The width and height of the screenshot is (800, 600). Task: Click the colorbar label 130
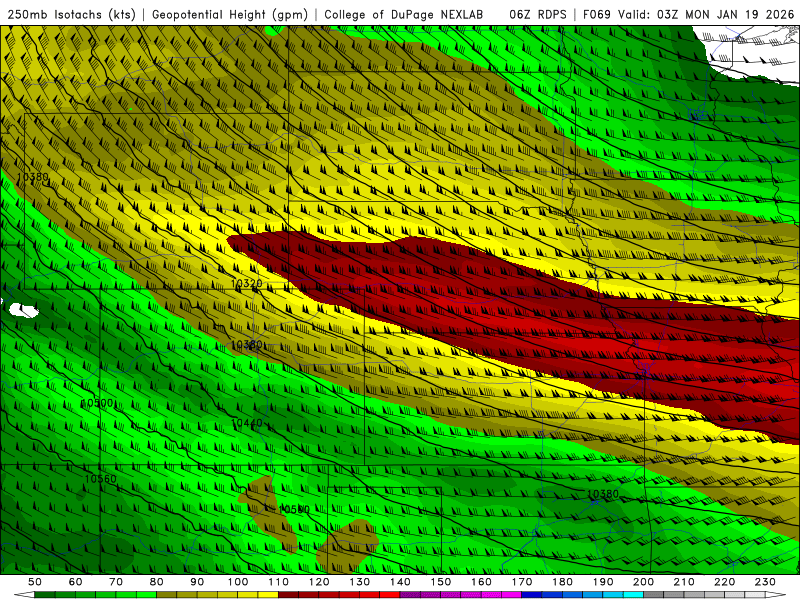pyautogui.click(x=360, y=582)
